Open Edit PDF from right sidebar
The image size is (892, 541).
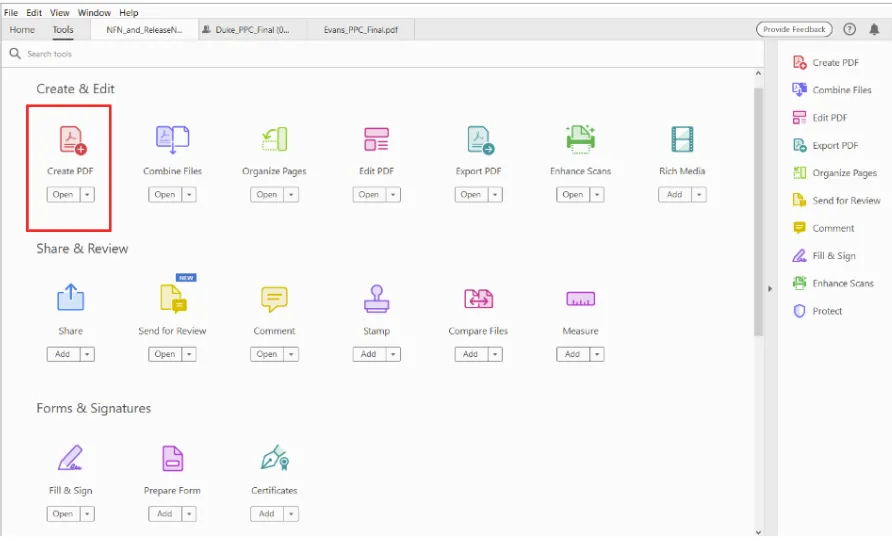(820, 118)
